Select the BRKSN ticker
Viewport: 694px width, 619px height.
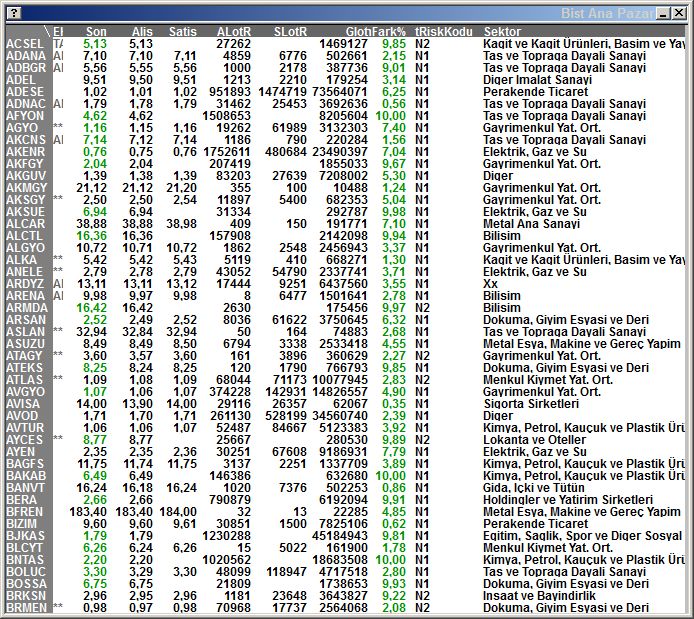point(26,596)
